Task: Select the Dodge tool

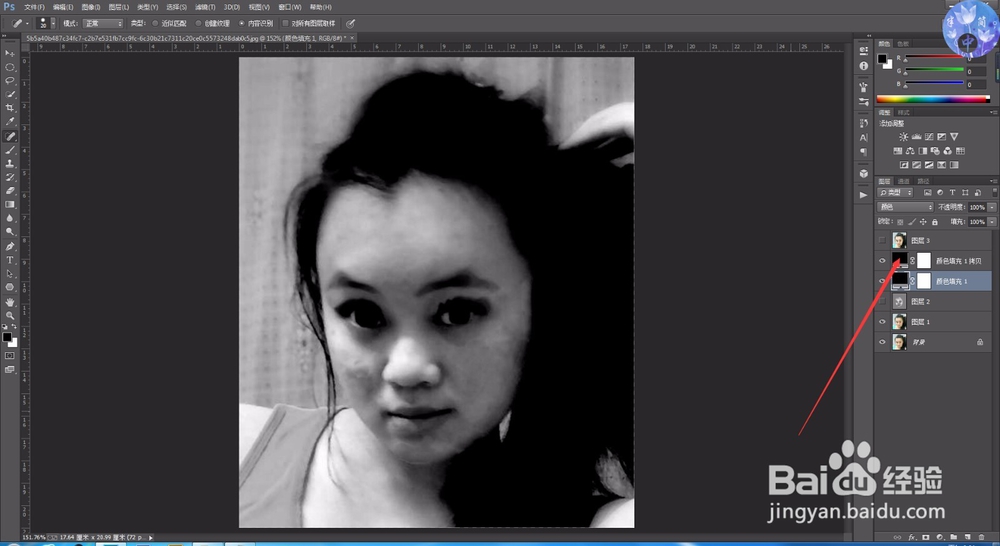Action: 10,232
